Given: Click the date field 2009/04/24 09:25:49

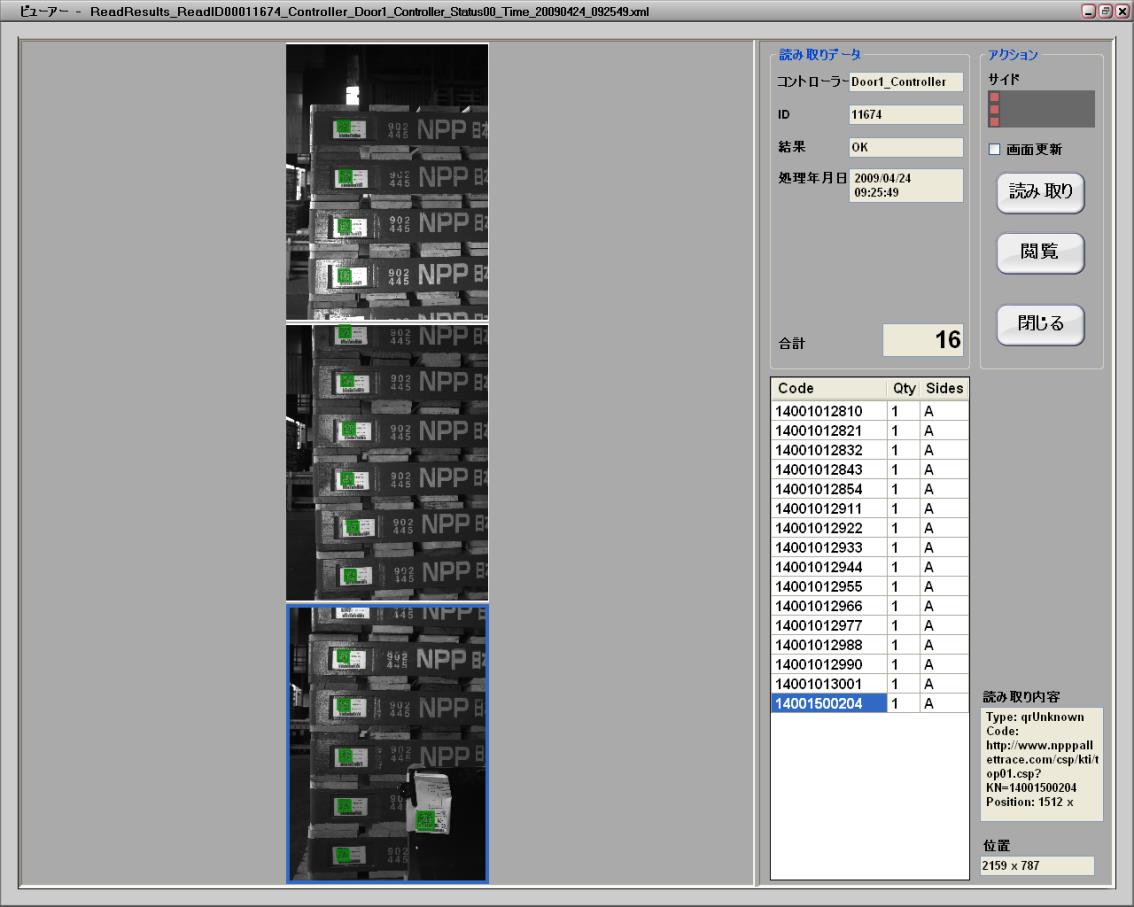Looking at the screenshot, I should click(905, 185).
